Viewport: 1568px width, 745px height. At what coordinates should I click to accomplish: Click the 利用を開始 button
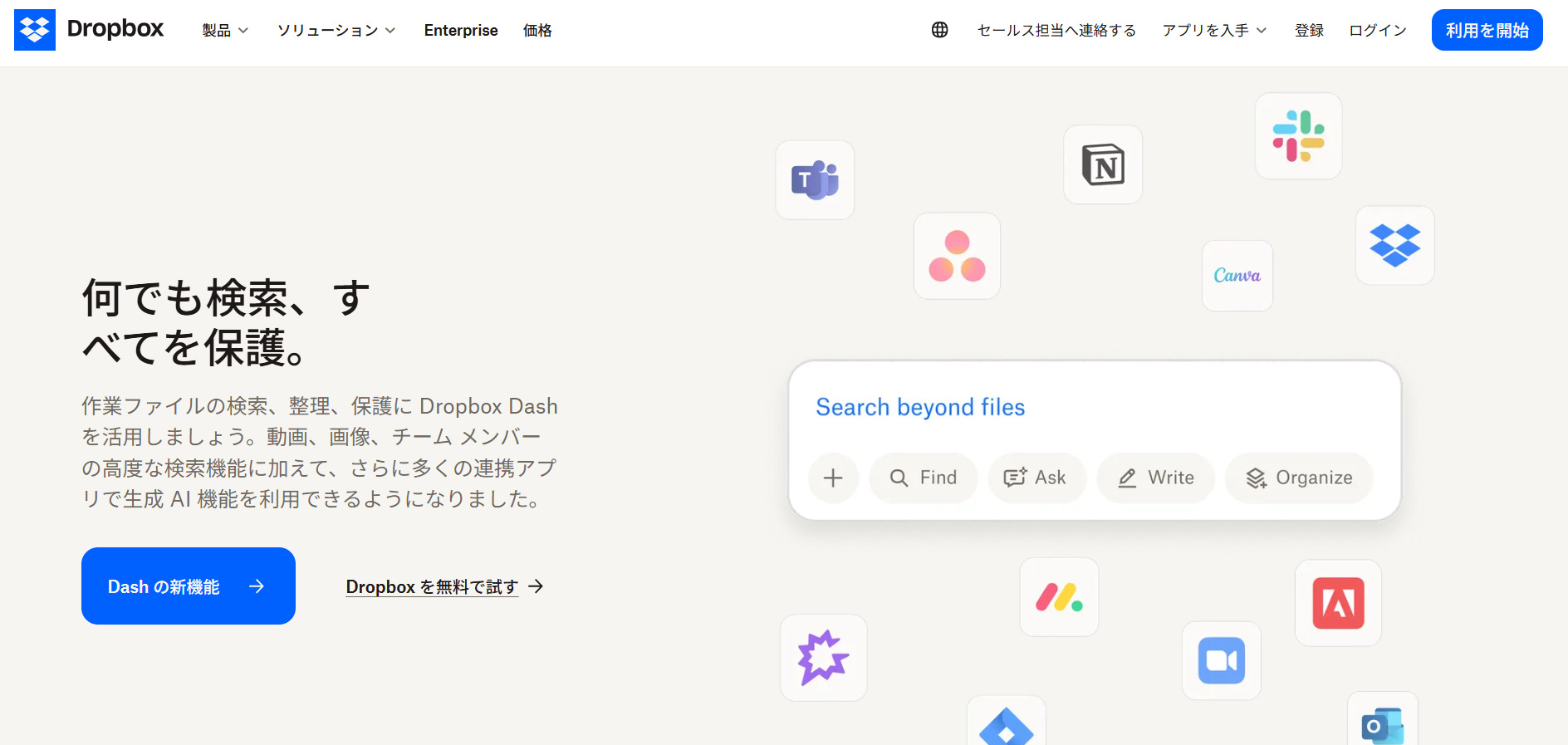[1487, 30]
